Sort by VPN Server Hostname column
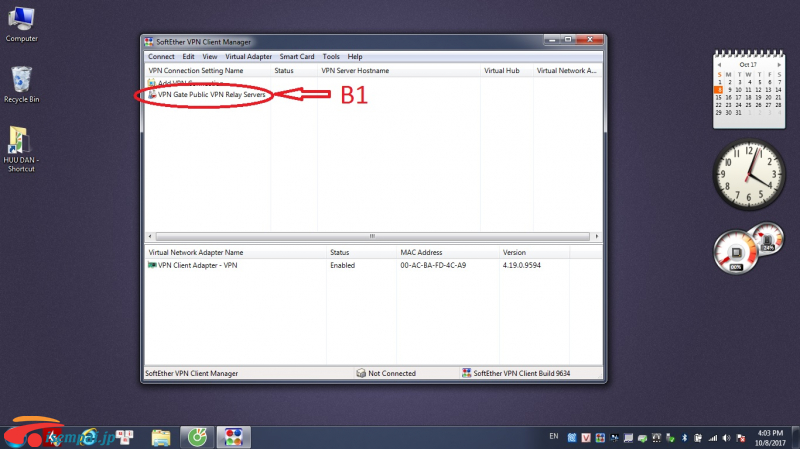Screen dimensions: 800x449 [x=399, y=70]
